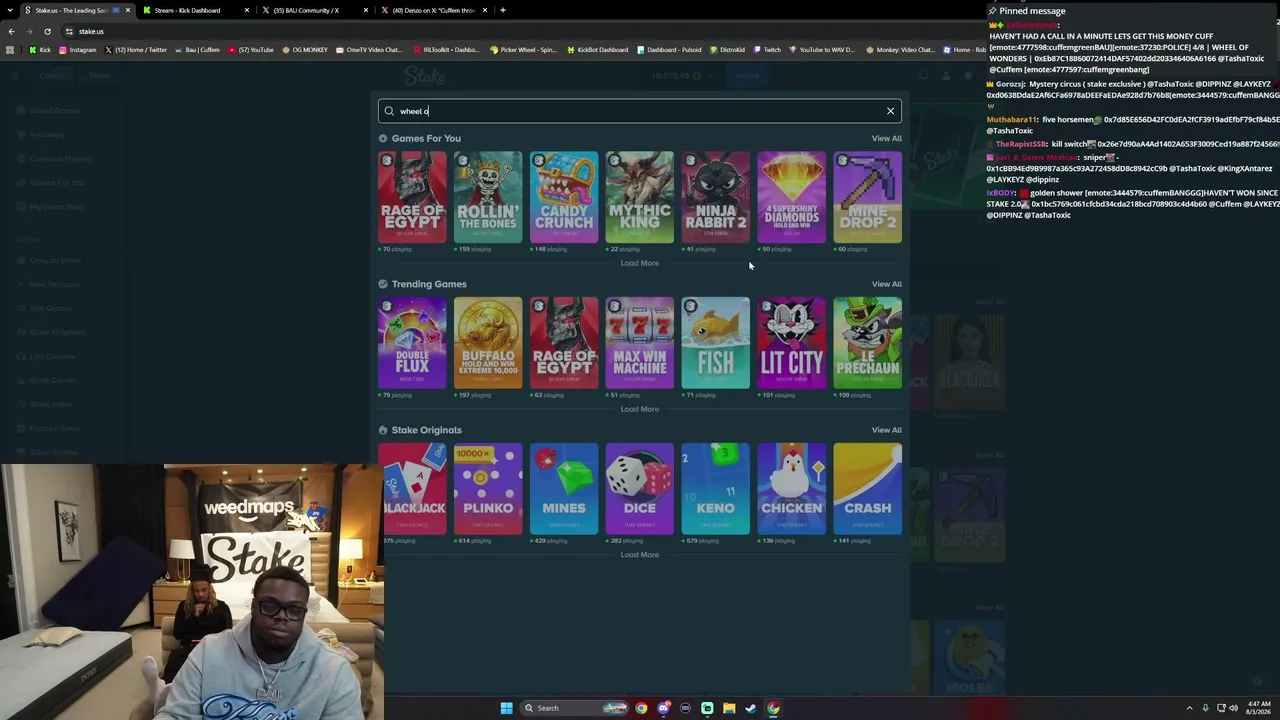The height and width of the screenshot is (720, 1280).
Task: Select the Mythic King game thumbnail
Action: click(640, 197)
